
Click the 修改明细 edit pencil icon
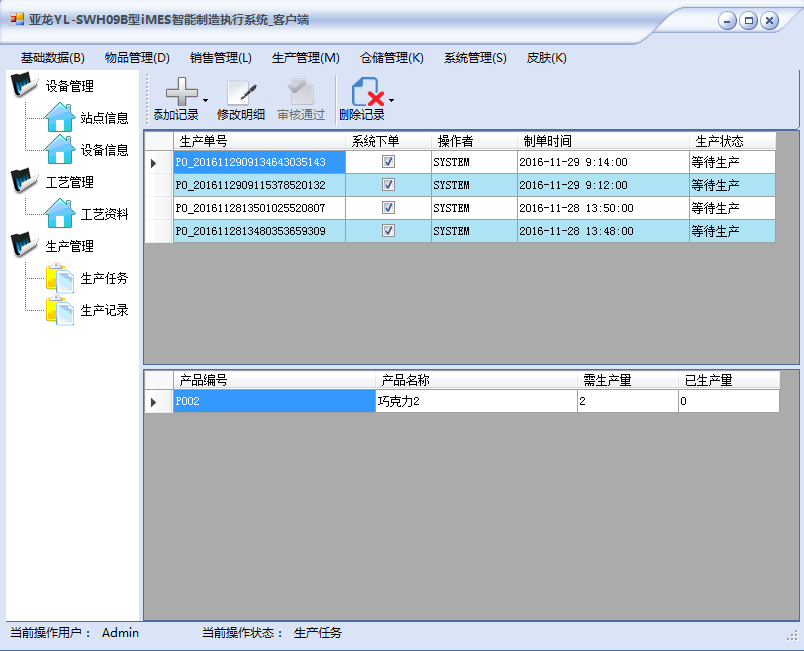pyautogui.click(x=241, y=93)
